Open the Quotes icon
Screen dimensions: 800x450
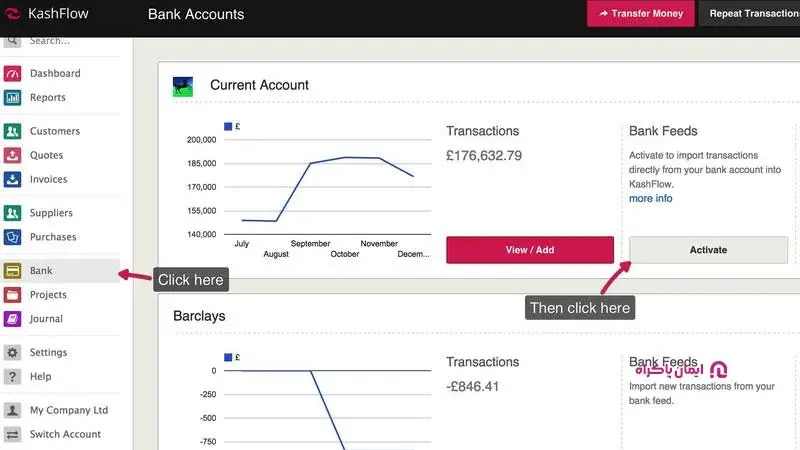pos(13,156)
